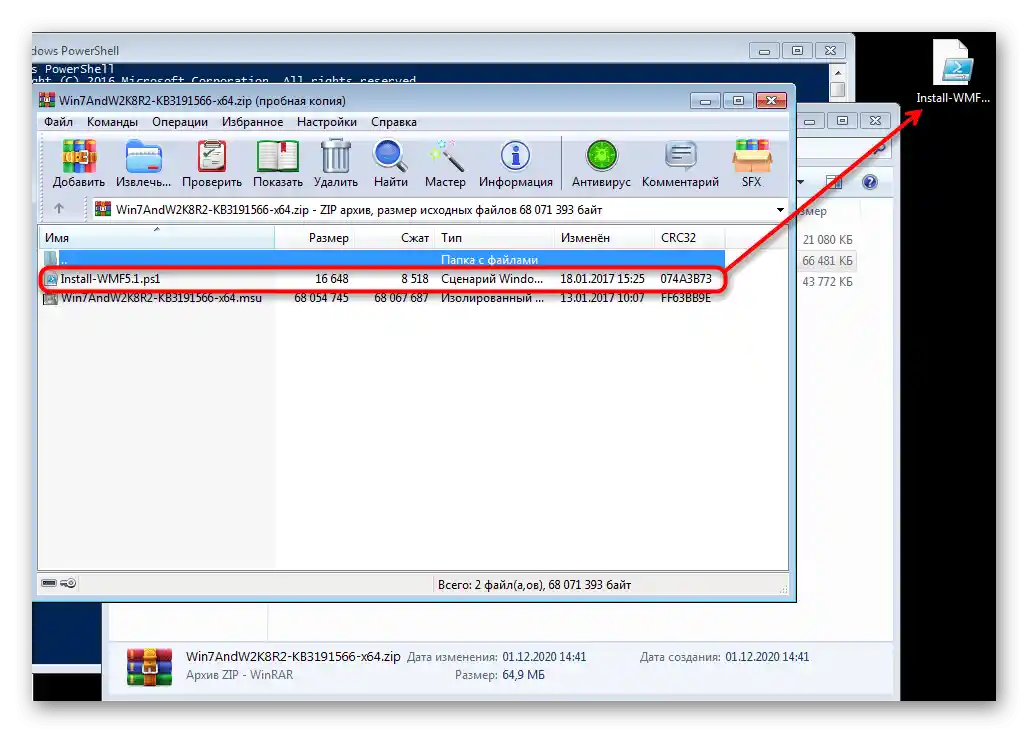
Task: Click the Найти (Find) magnifier icon
Action: 391,164
